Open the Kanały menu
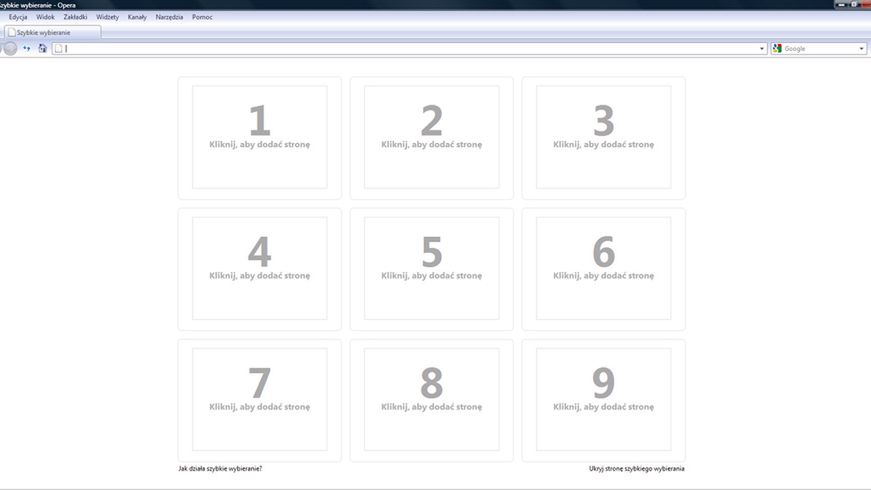The image size is (871, 490). pos(137,17)
